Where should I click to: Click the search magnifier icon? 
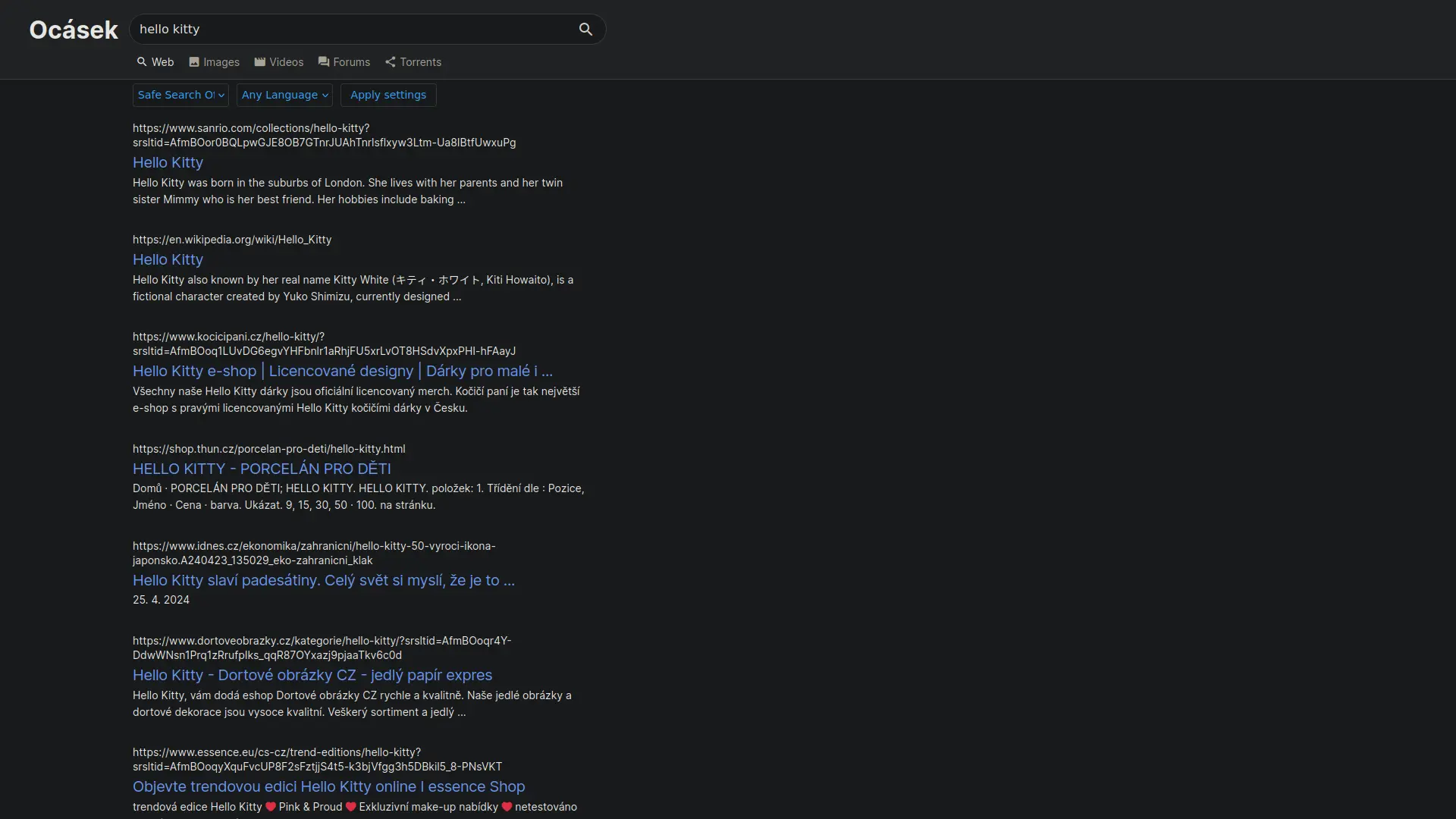click(x=585, y=28)
